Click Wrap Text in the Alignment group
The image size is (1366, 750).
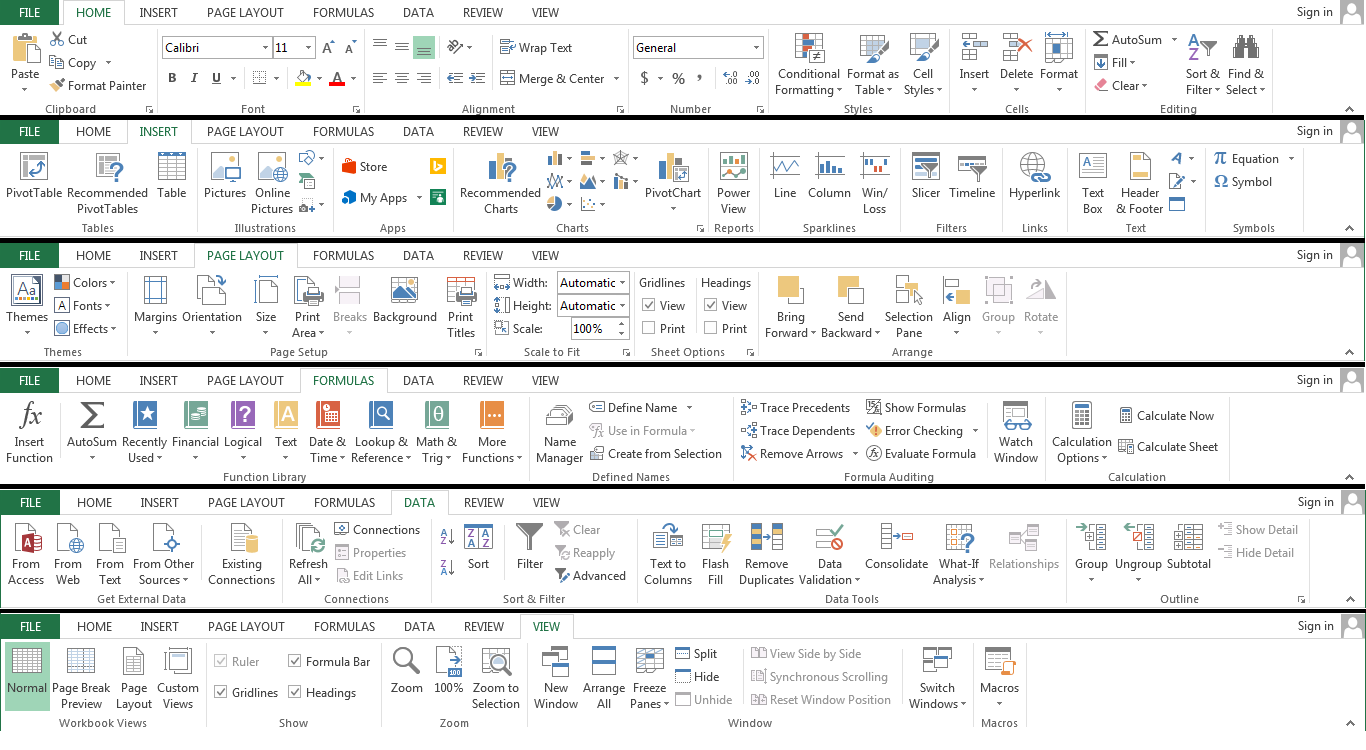(x=536, y=47)
